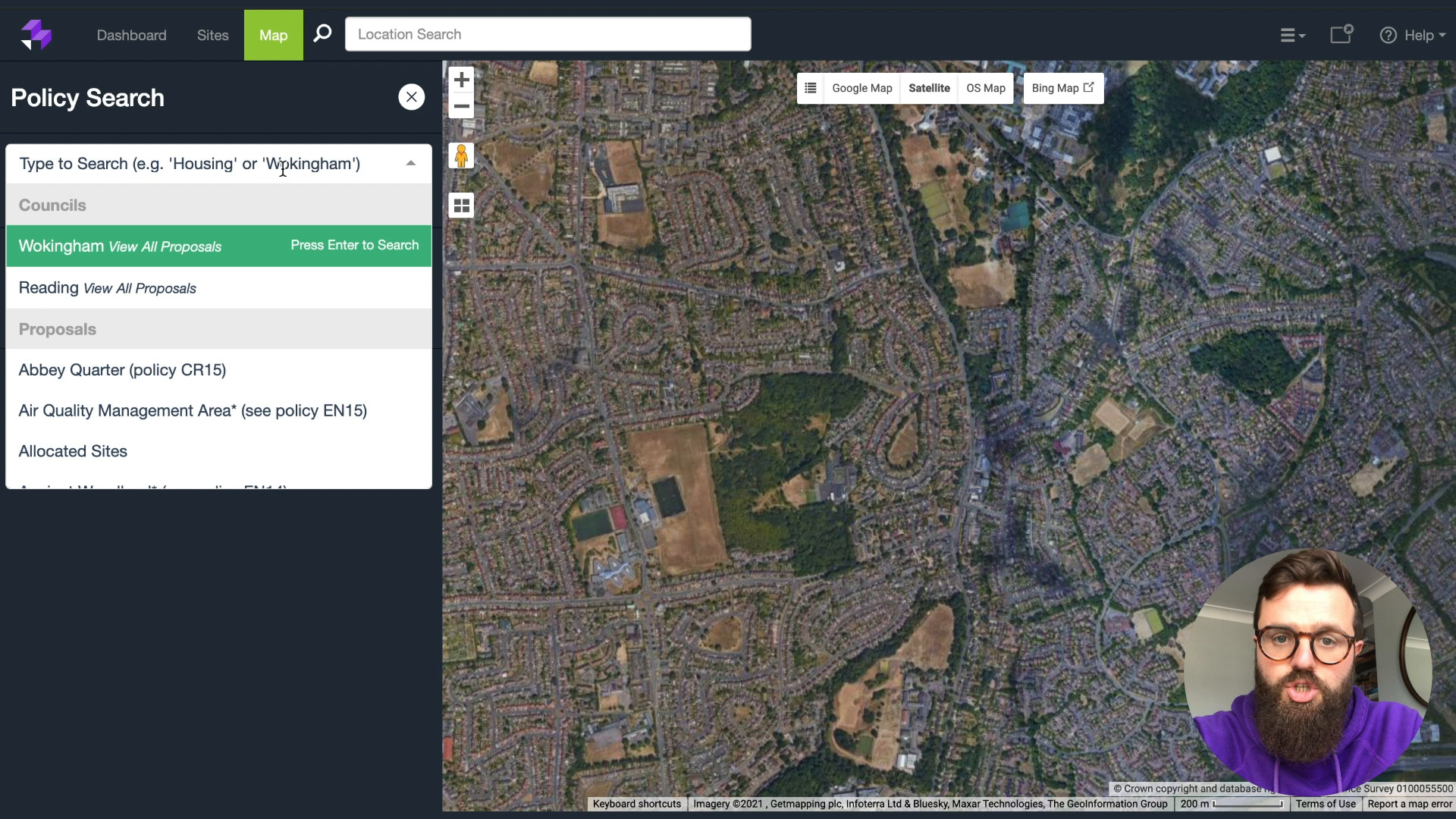Image resolution: width=1456 pixels, height=819 pixels.
Task: Zoom in on the map
Action: (461, 80)
